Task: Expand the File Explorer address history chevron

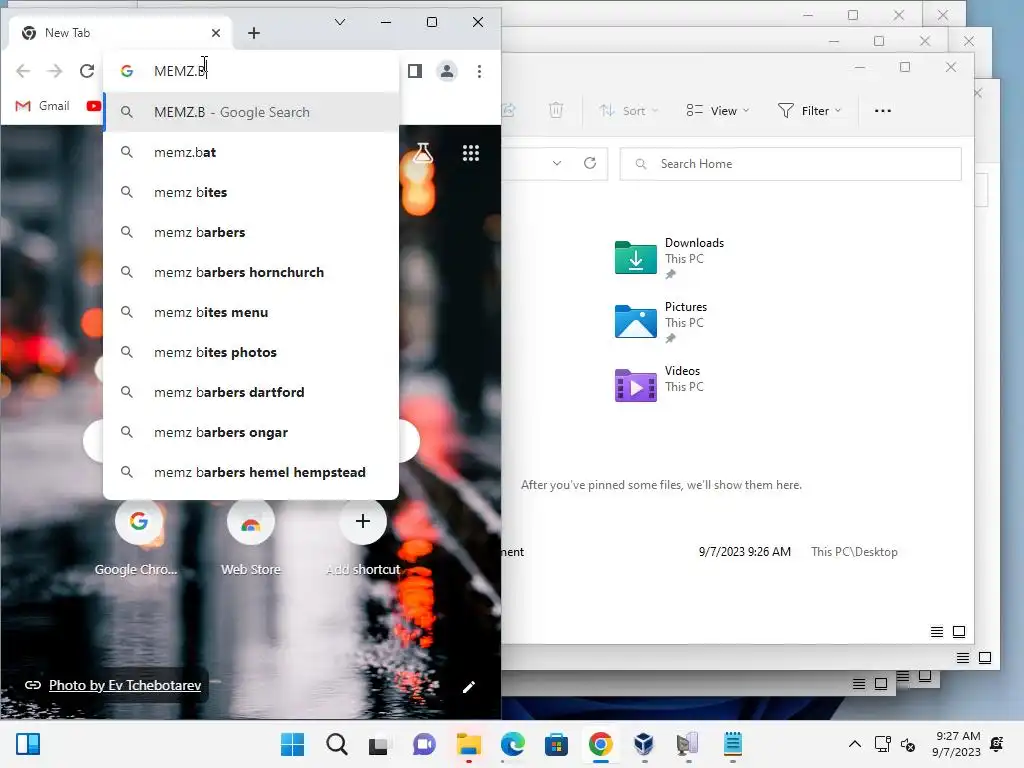Action: (556, 163)
